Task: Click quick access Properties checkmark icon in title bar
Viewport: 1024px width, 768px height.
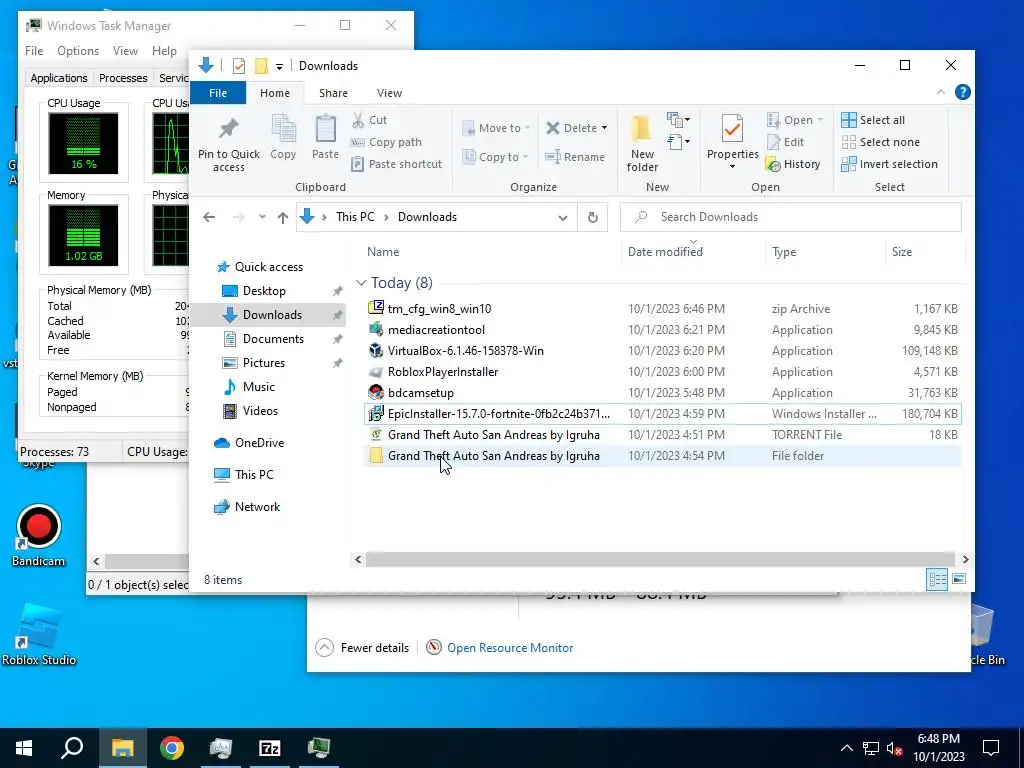Action: [239, 66]
